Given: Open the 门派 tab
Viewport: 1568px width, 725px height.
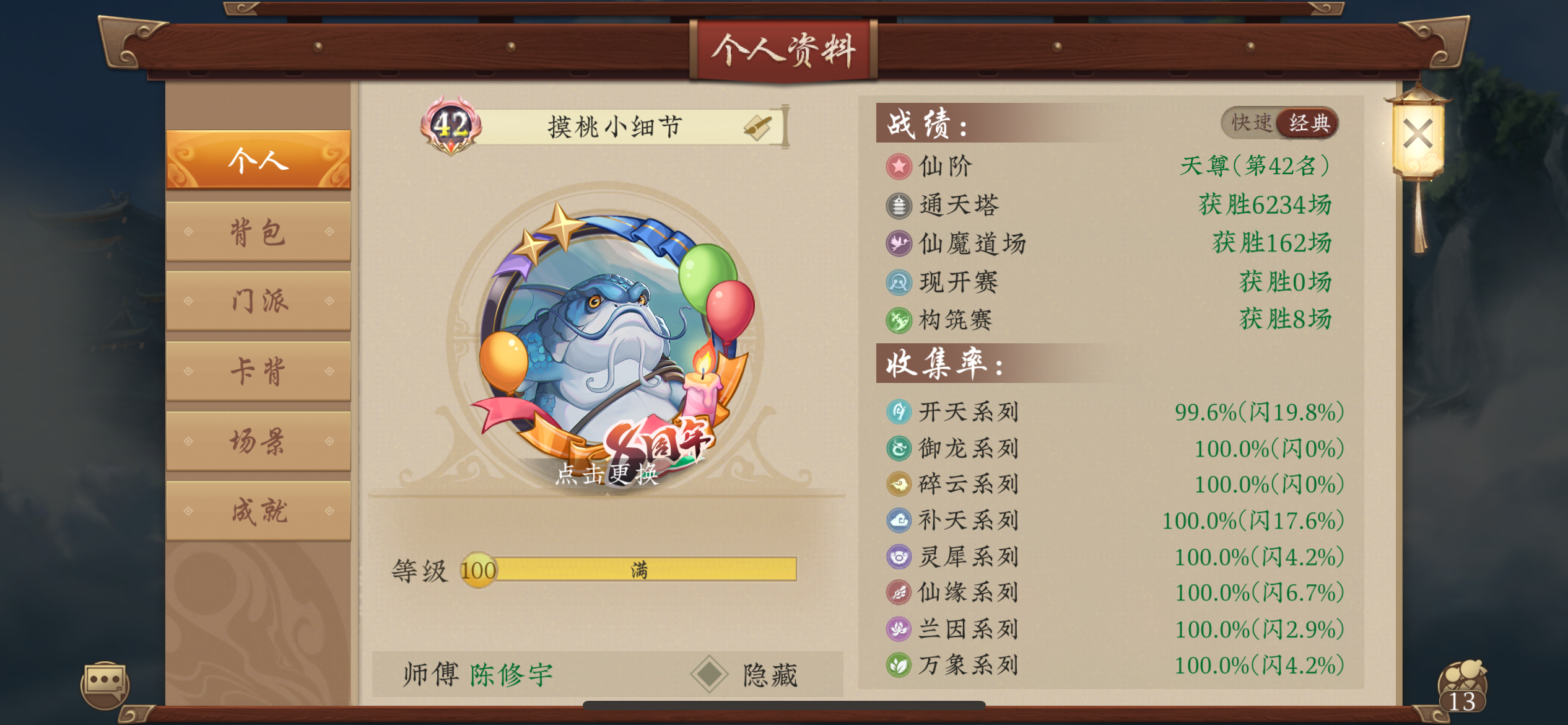Looking at the screenshot, I should point(258,301).
